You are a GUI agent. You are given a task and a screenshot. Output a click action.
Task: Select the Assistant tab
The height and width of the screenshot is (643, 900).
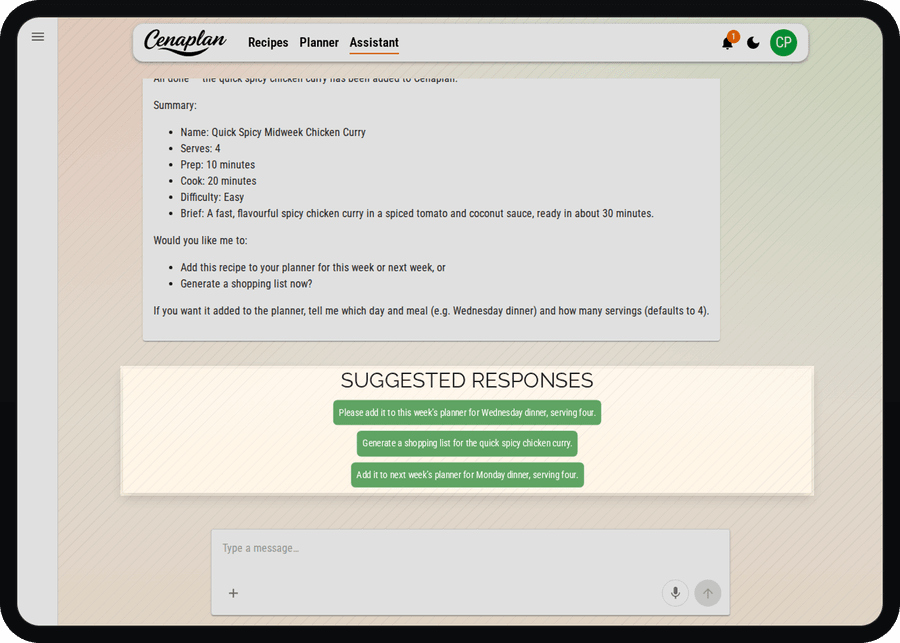(374, 42)
